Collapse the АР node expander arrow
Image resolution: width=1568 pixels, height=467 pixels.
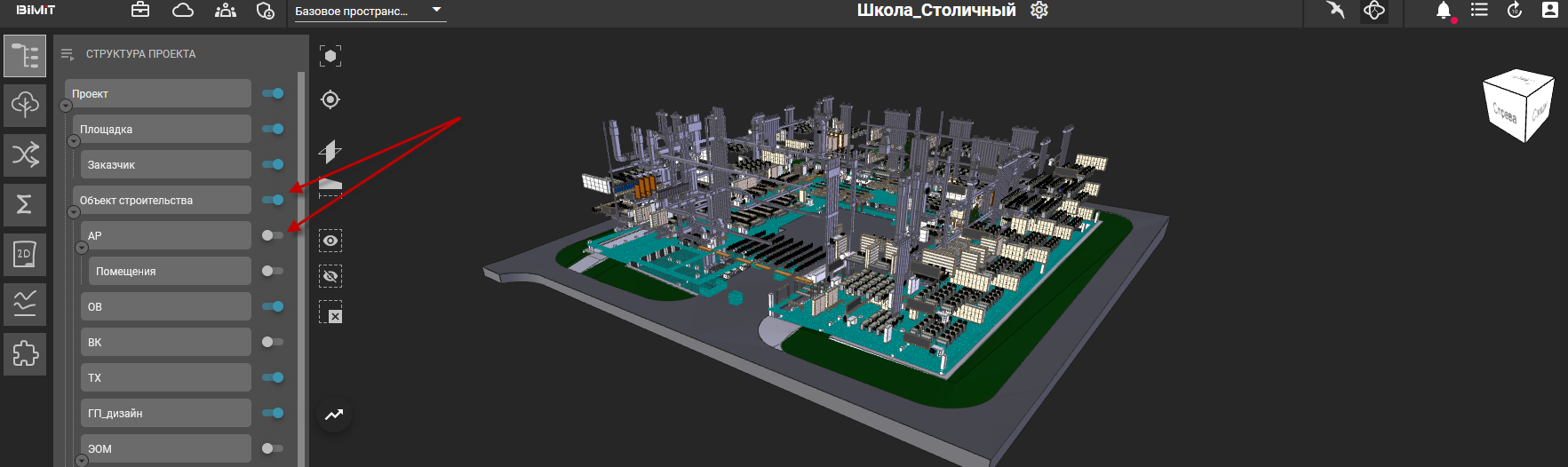click(82, 248)
